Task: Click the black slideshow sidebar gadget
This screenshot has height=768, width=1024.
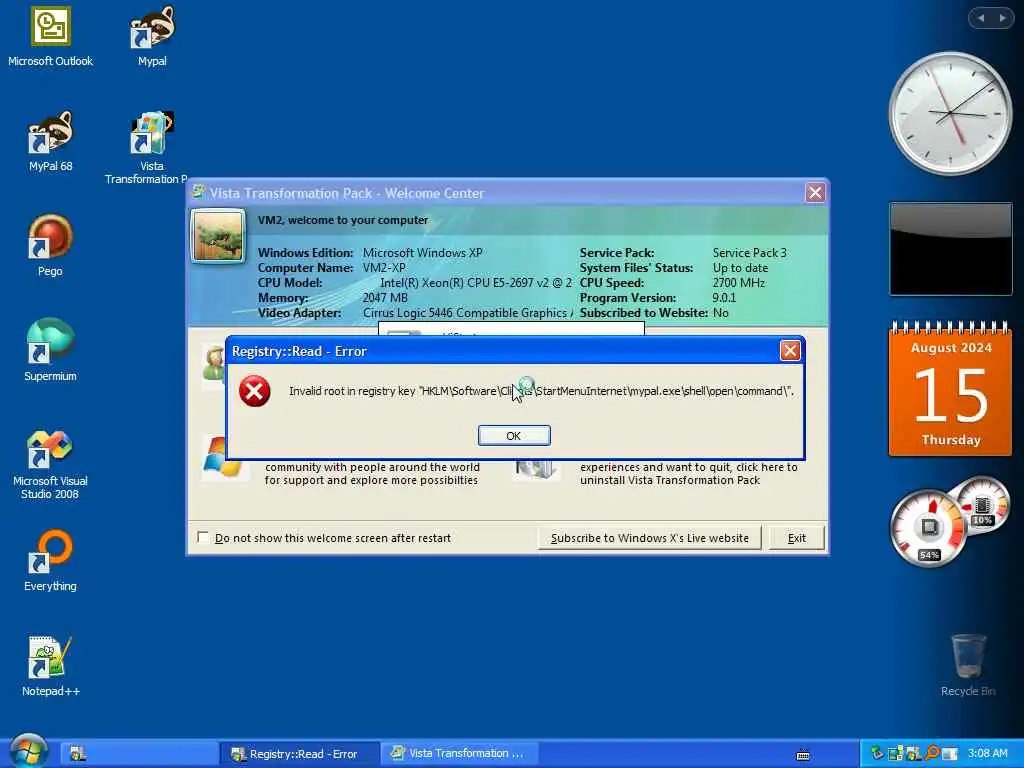Action: 950,249
